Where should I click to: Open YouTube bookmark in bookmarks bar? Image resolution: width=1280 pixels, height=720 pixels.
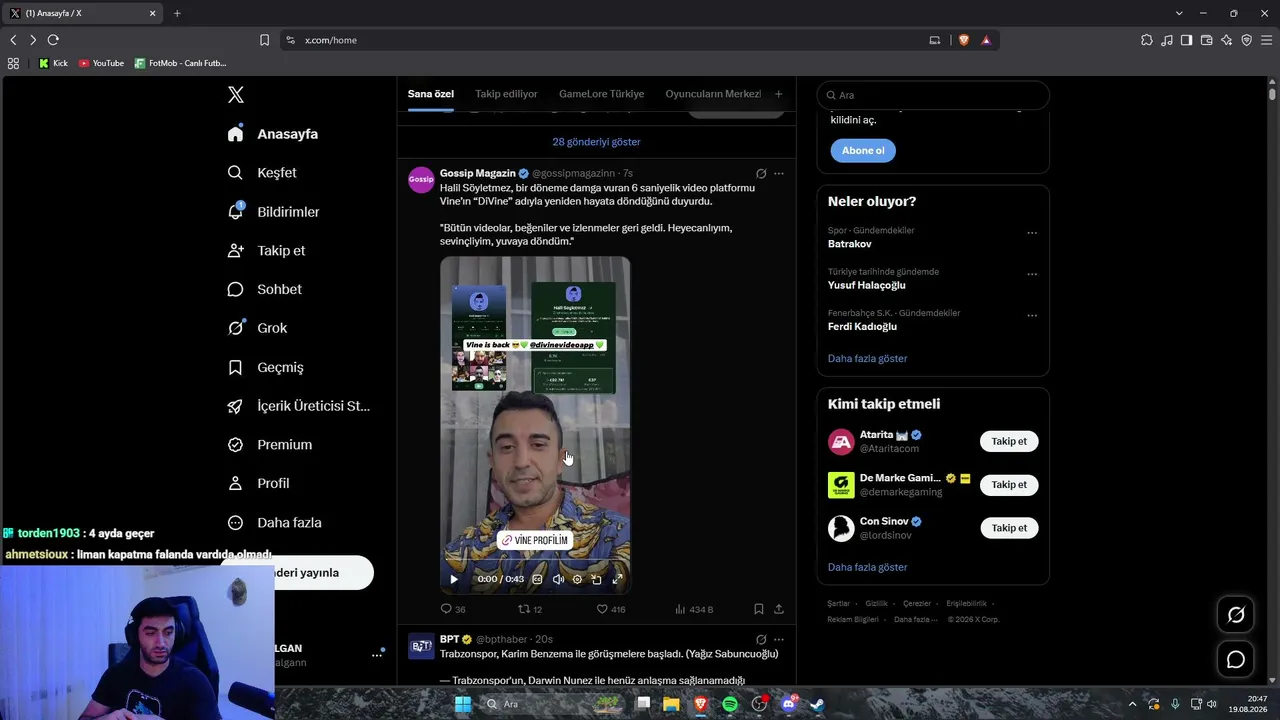click(x=101, y=63)
